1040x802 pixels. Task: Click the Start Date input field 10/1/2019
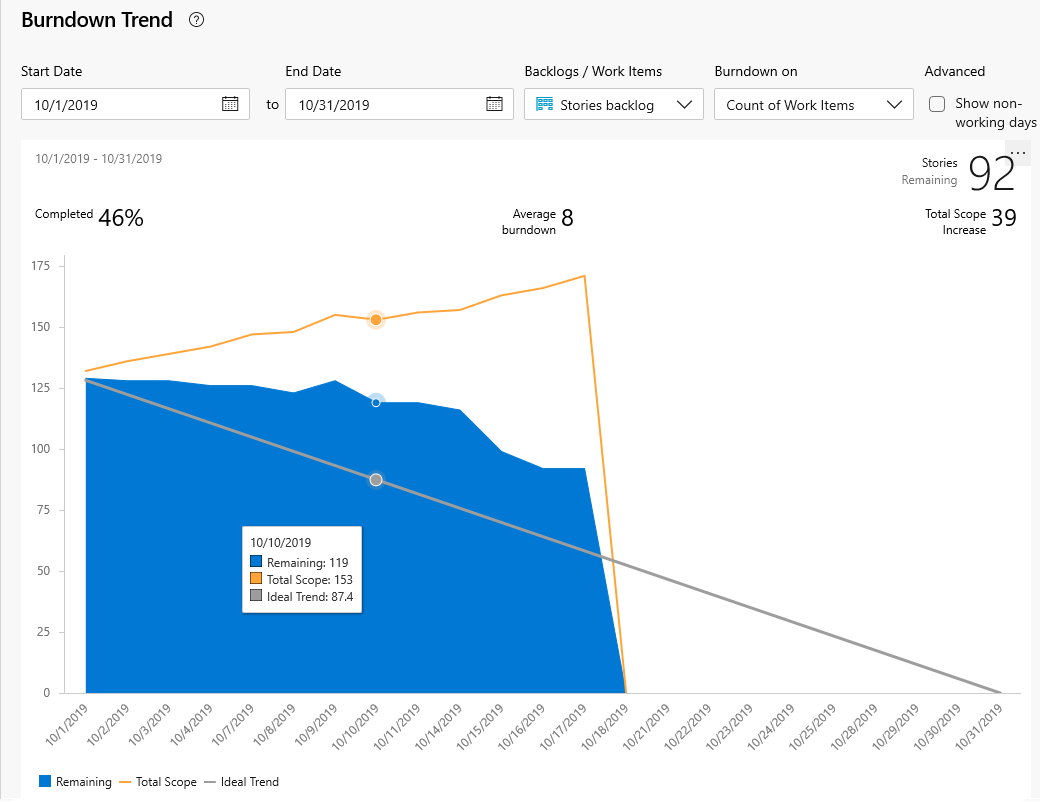coord(135,104)
